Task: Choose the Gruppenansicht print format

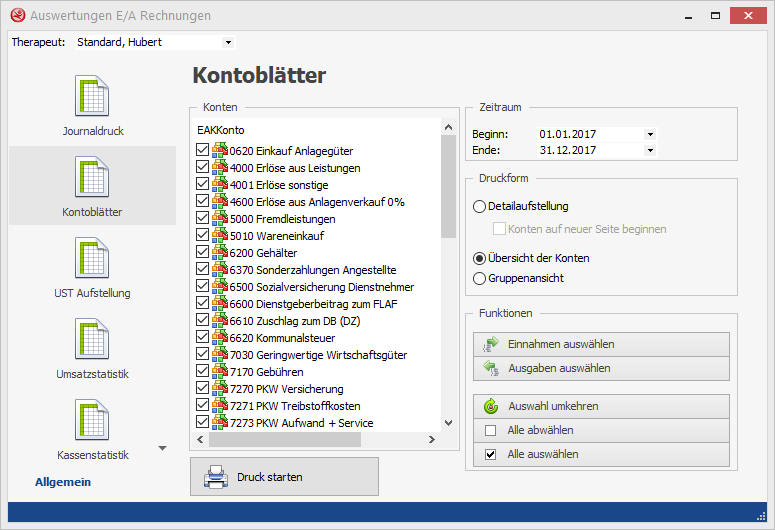Action: (480, 278)
